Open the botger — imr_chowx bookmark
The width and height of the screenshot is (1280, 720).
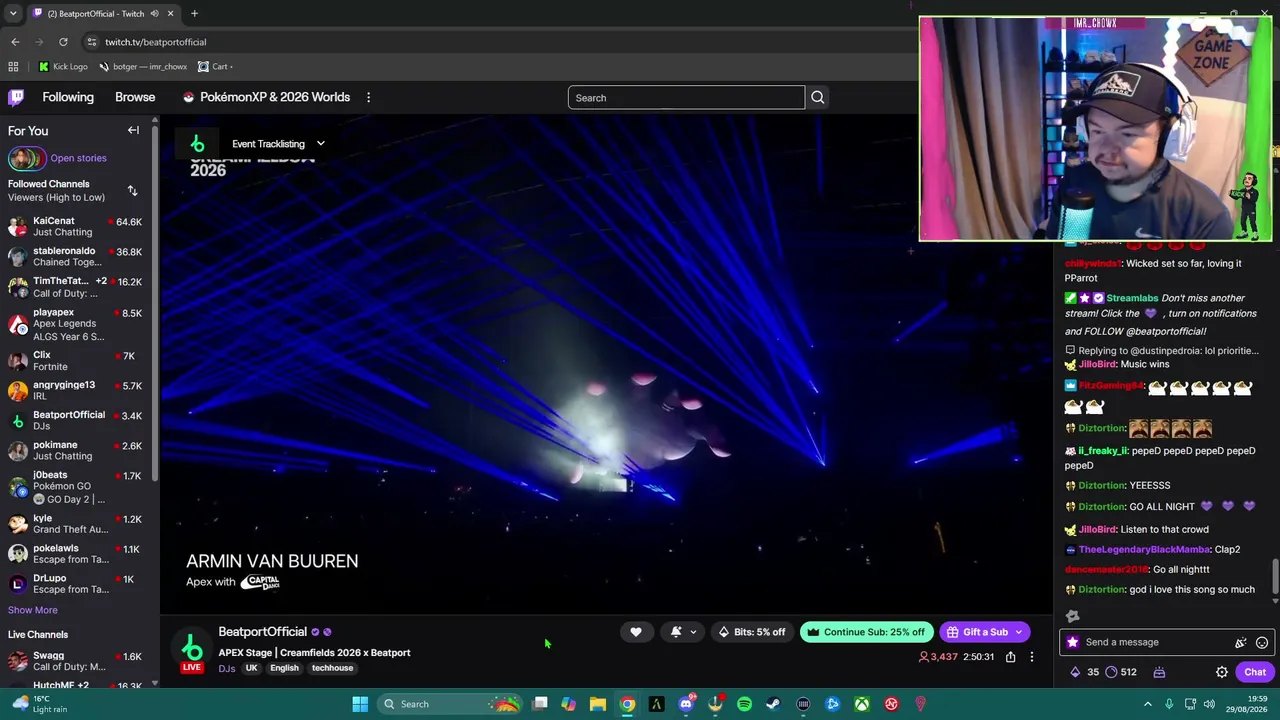click(143, 67)
